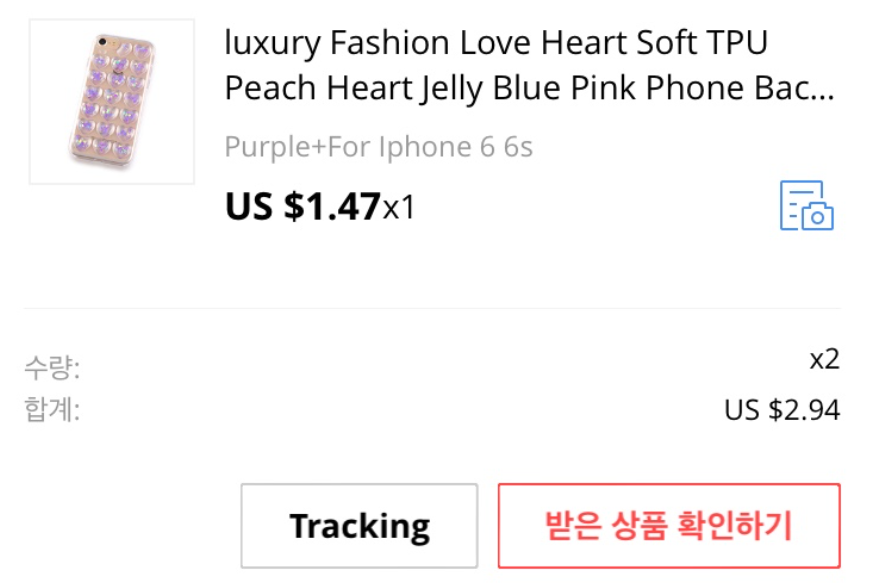Click the 'US' currency prefix of unit price
Viewport: 882px width, 583px height.
249,206
